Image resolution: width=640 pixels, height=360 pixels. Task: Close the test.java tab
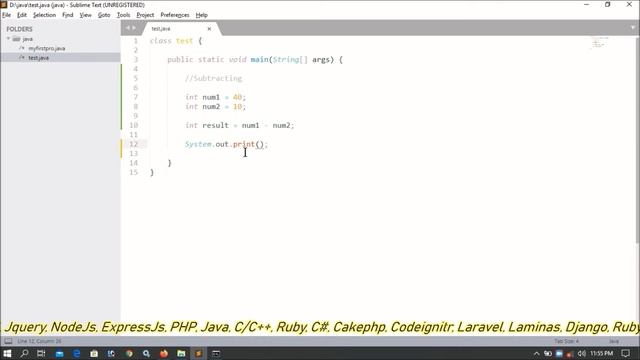pos(209,29)
